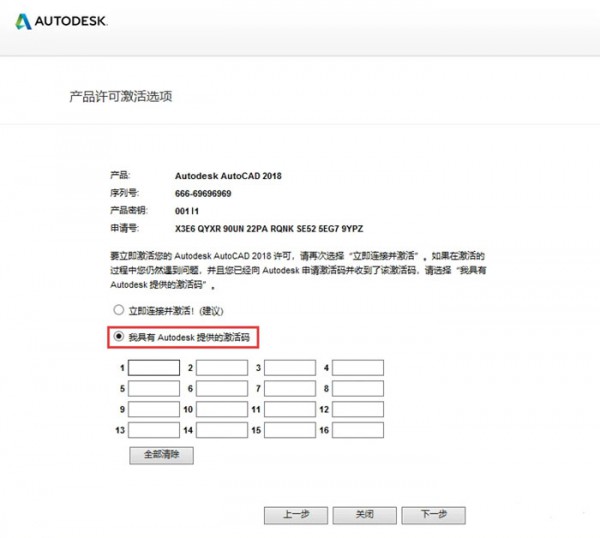Click the 关闭 close button
The height and width of the screenshot is (538, 600).
click(x=364, y=515)
